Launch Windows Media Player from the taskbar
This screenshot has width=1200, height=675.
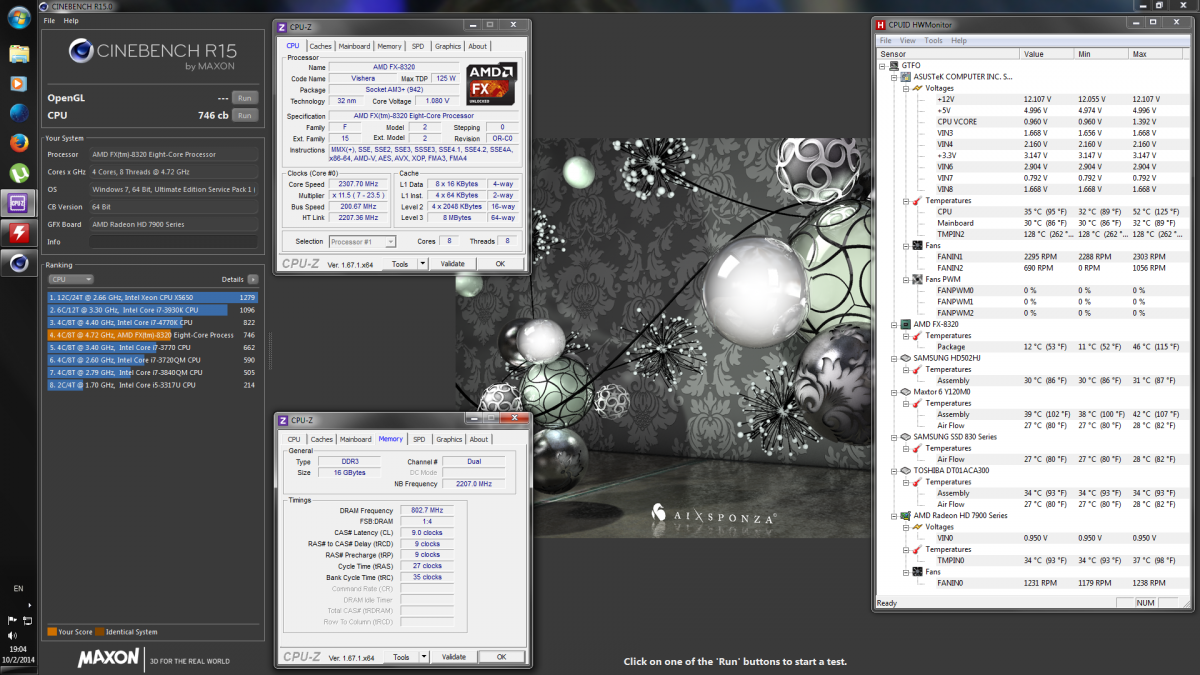click(x=18, y=83)
